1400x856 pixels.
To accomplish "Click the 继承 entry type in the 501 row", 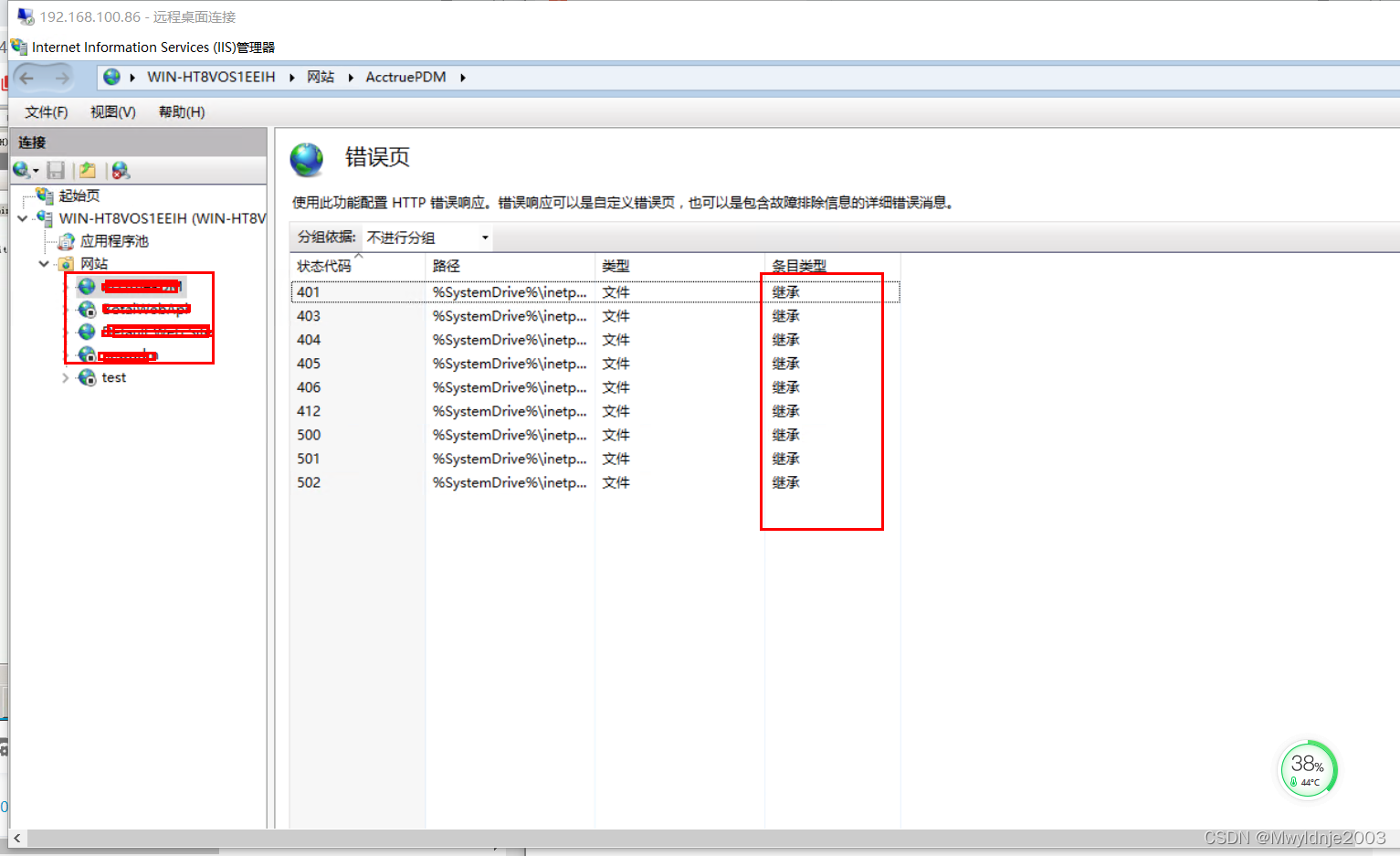I will [785, 459].
